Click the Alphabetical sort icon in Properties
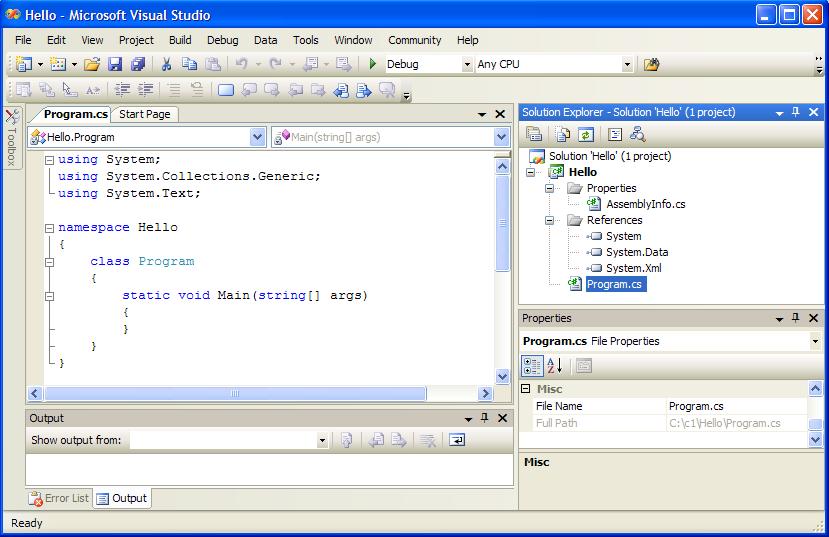 [x=555, y=366]
